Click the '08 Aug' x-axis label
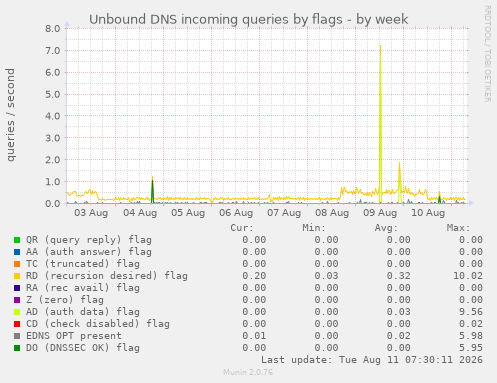Screen dimensions: 497x383 tap(332, 213)
